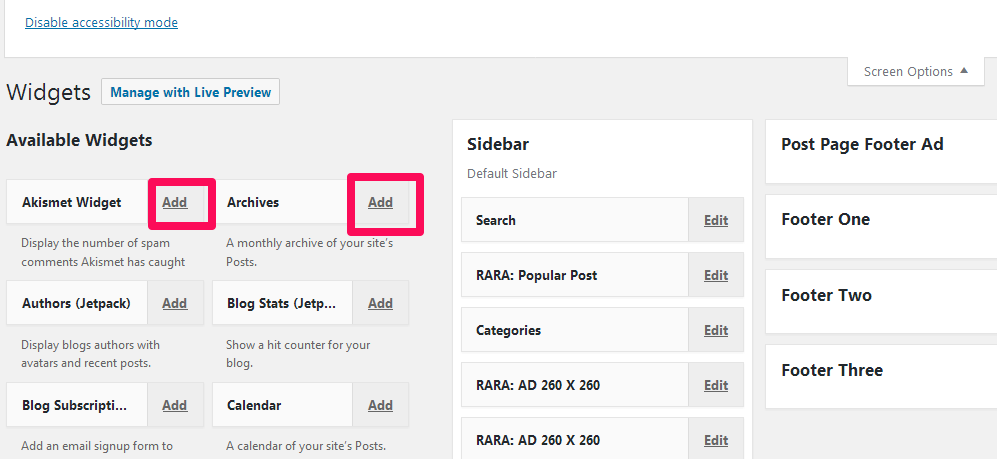Image resolution: width=997 pixels, height=459 pixels.
Task: Select the Sidebar panel heading
Action: (x=498, y=144)
